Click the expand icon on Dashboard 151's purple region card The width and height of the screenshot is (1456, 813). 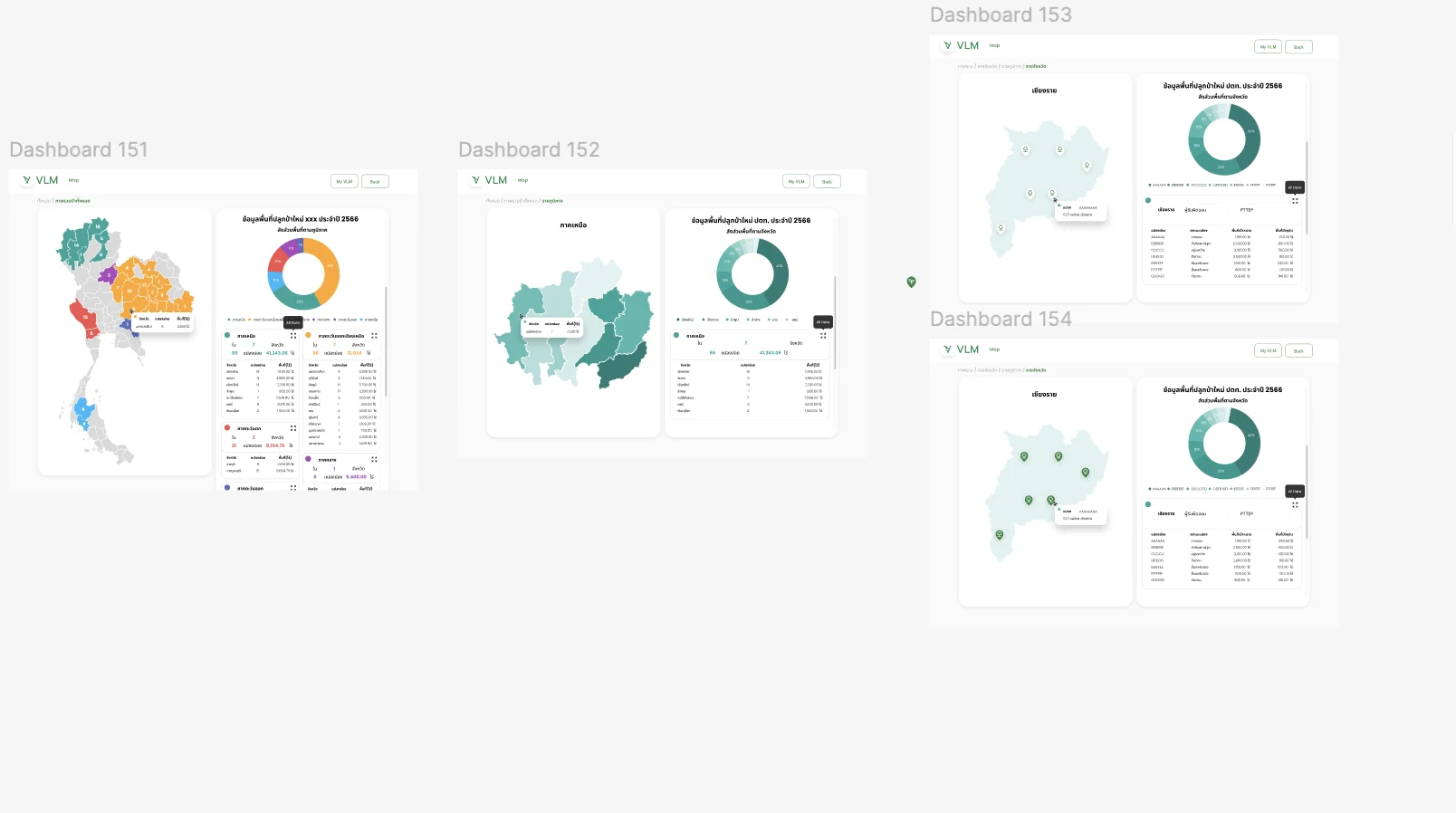click(374, 460)
